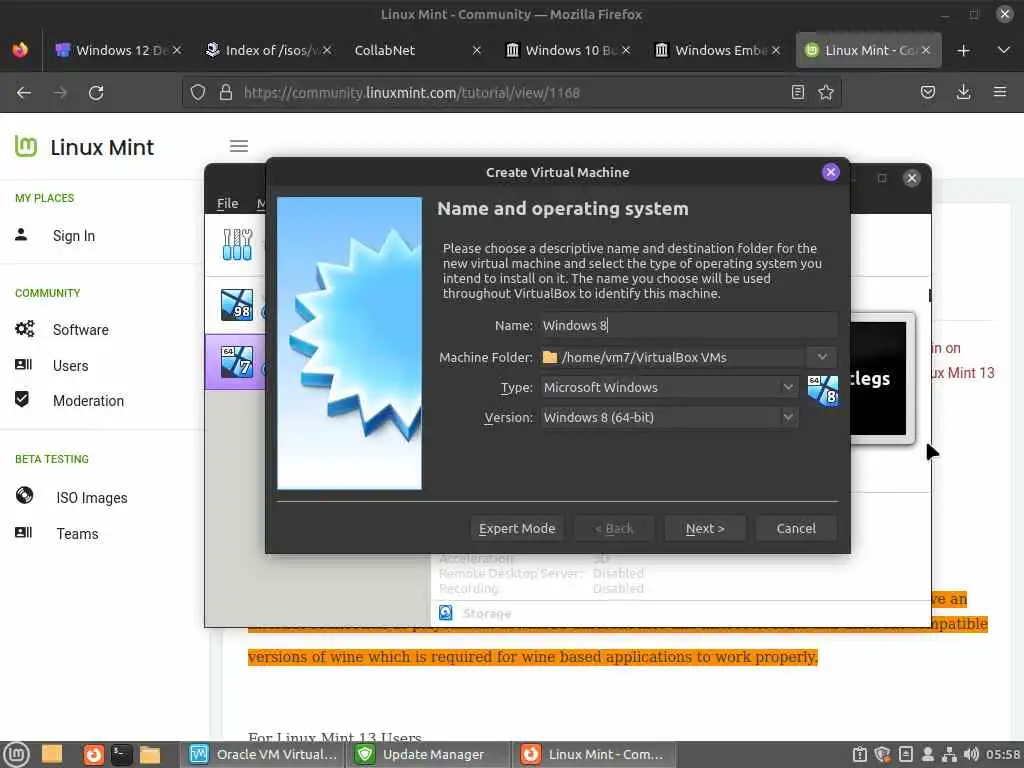Screen dimensions: 1024x768
Task: Open the file manager from the panel
Action: click(150, 754)
